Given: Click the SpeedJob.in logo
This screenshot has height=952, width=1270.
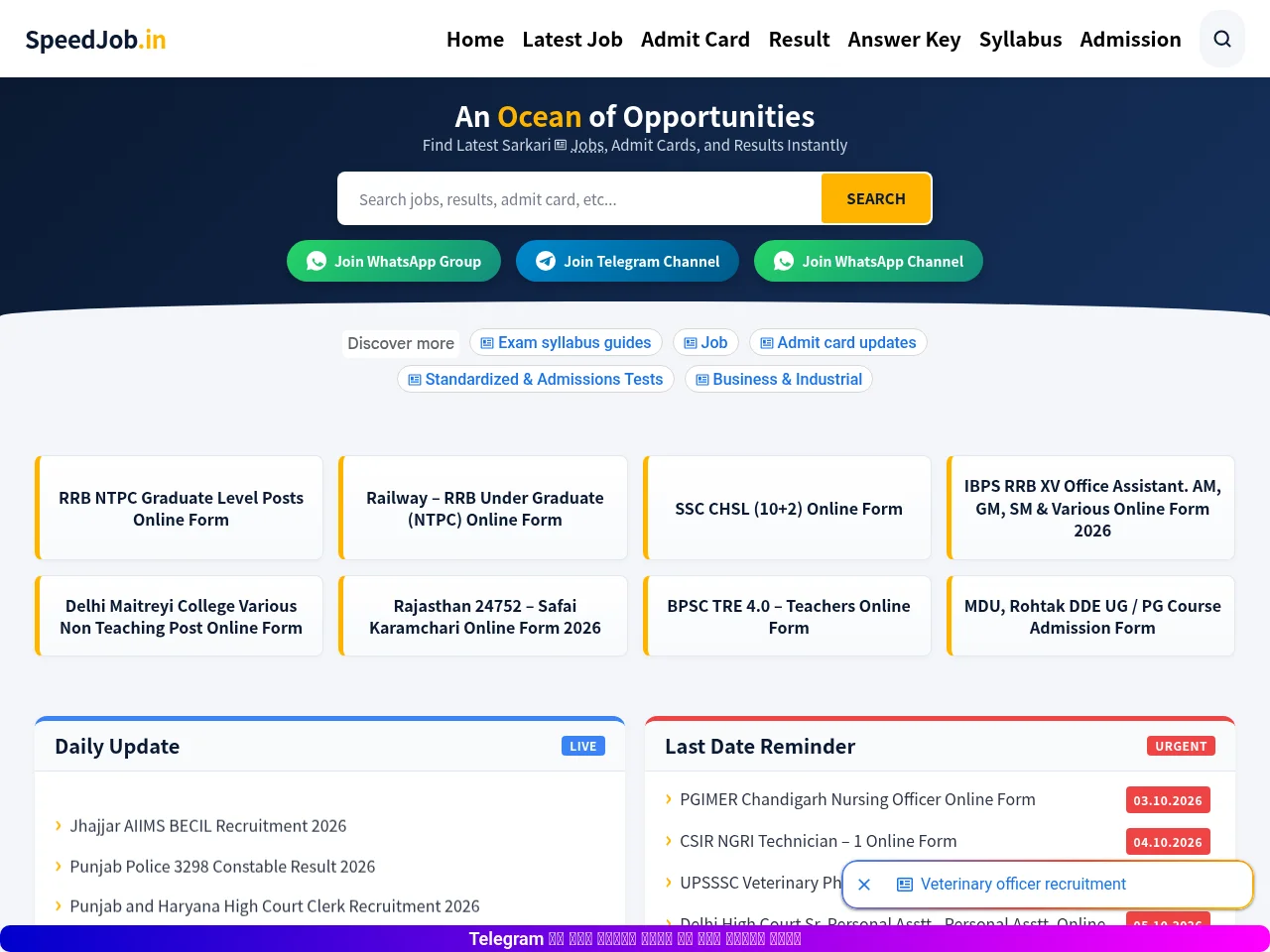Looking at the screenshot, I should coord(95,40).
